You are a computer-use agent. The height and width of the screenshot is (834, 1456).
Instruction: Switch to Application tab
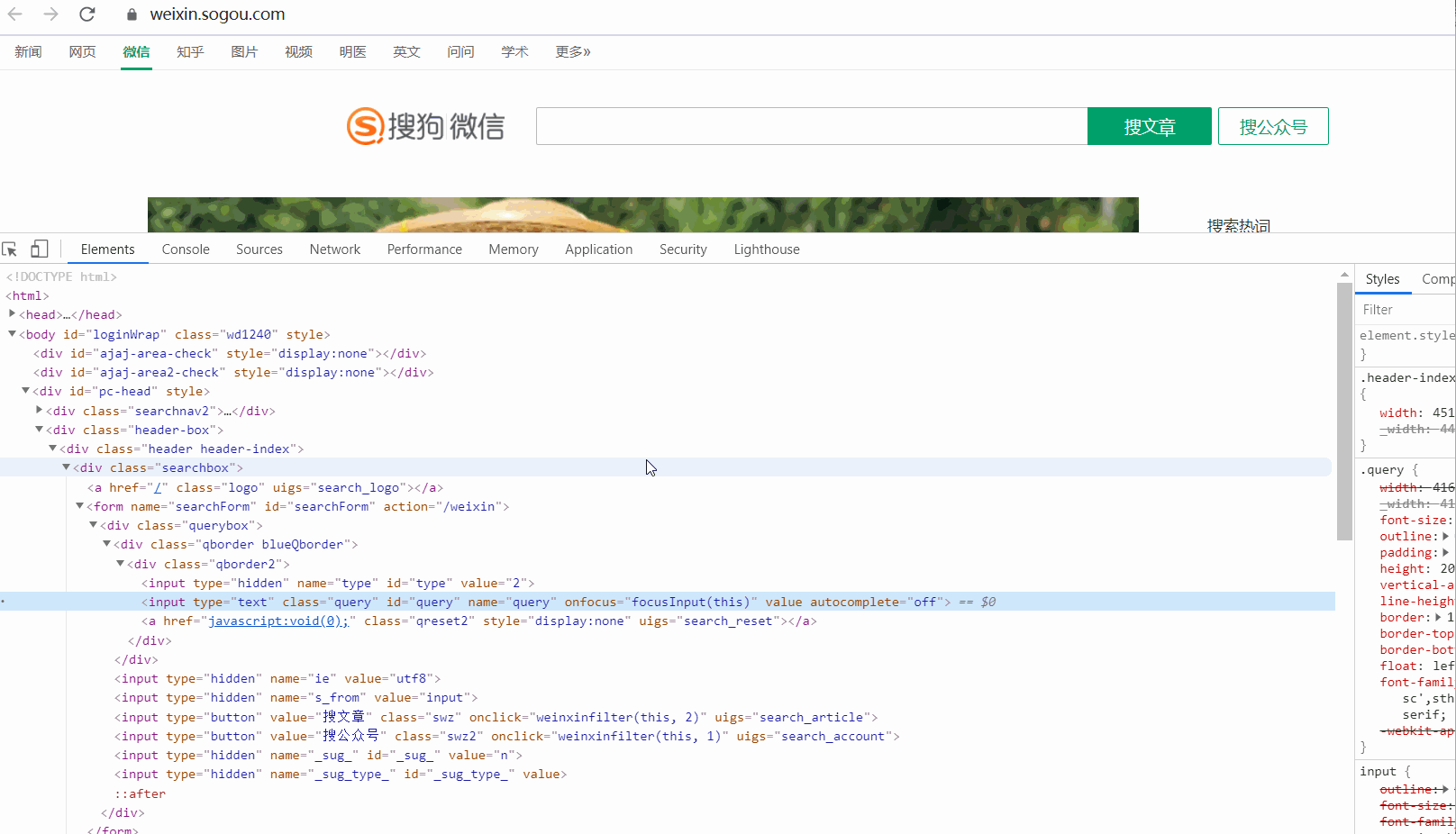coord(599,249)
